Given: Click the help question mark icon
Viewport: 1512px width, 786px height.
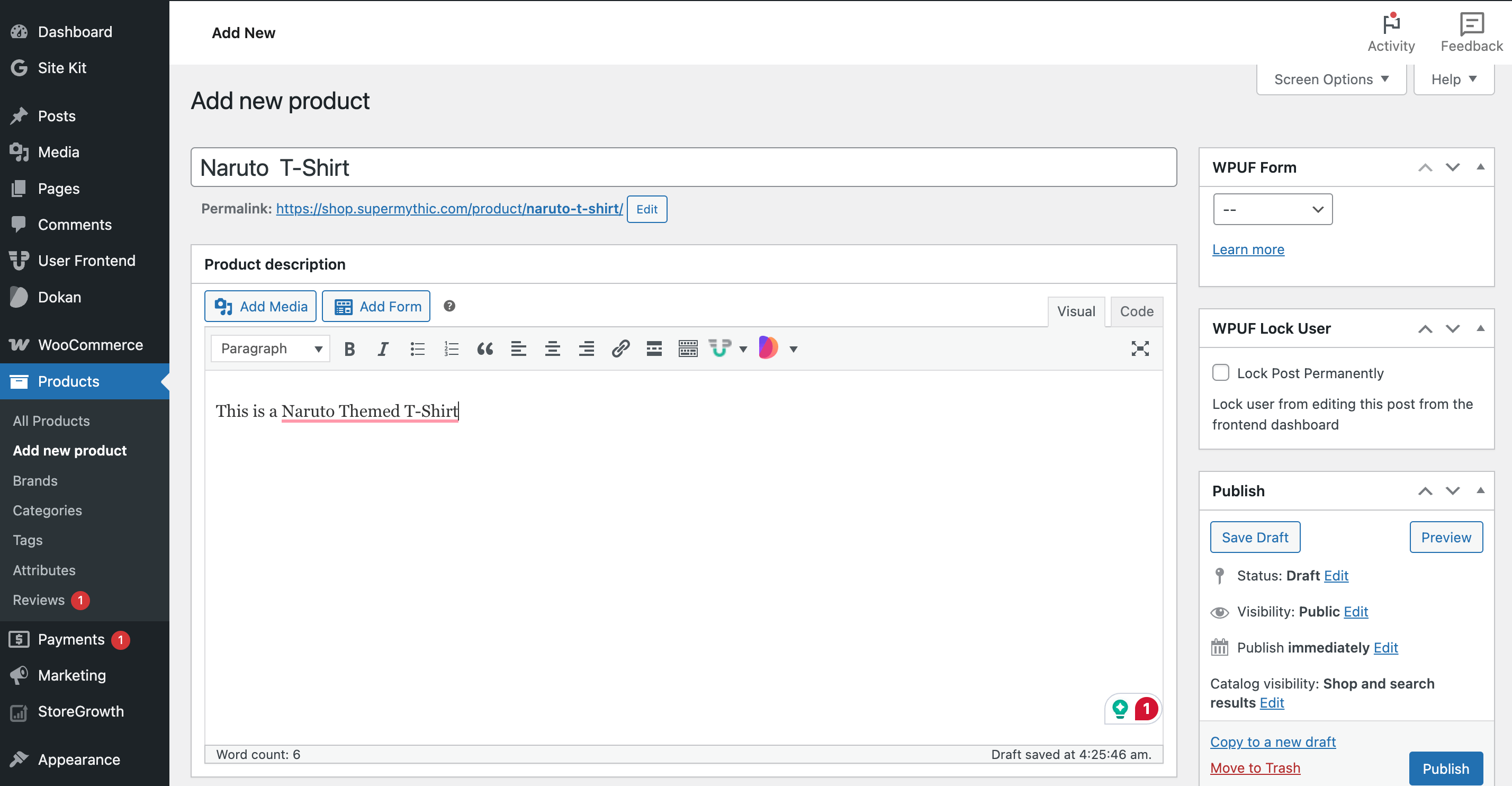Looking at the screenshot, I should [x=449, y=306].
